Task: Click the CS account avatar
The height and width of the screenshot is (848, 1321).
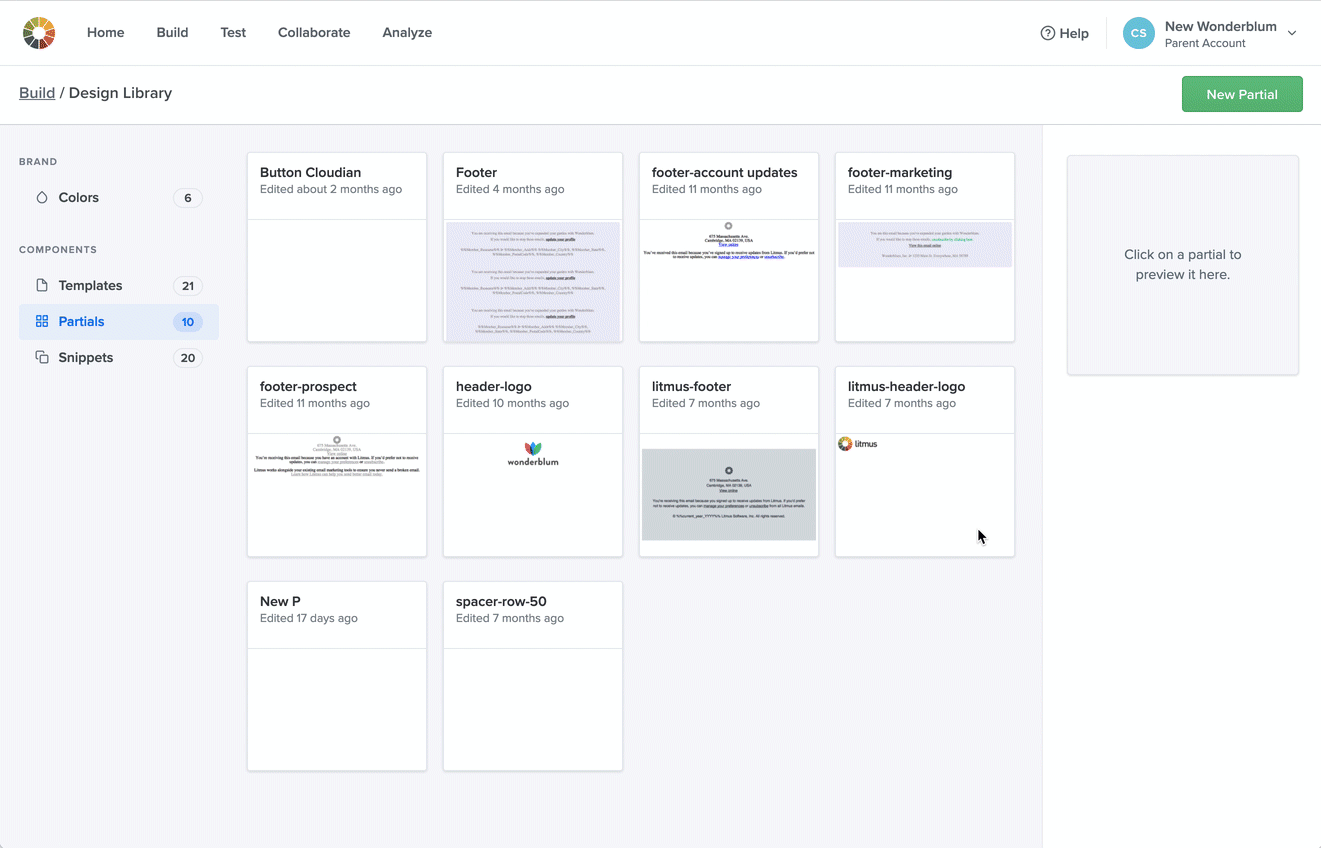Action: (x=1138, y=33)
